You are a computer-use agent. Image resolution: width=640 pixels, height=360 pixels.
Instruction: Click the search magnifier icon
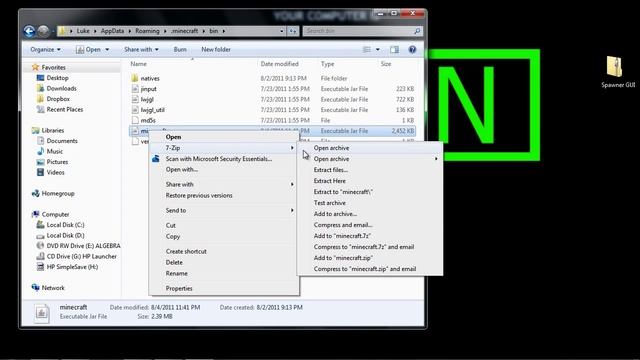417,31
